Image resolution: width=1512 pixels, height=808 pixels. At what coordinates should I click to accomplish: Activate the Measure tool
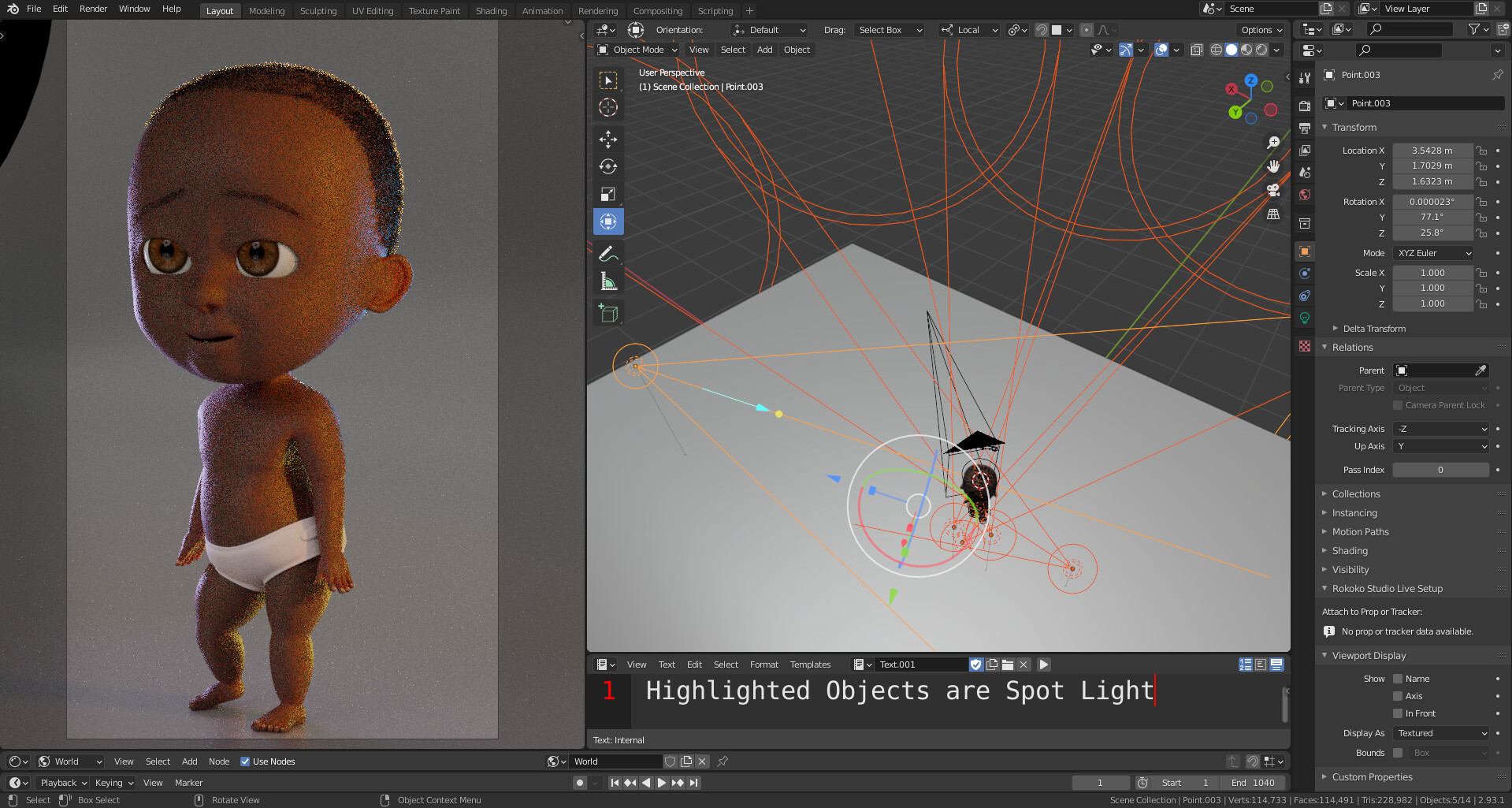(607, 280)
